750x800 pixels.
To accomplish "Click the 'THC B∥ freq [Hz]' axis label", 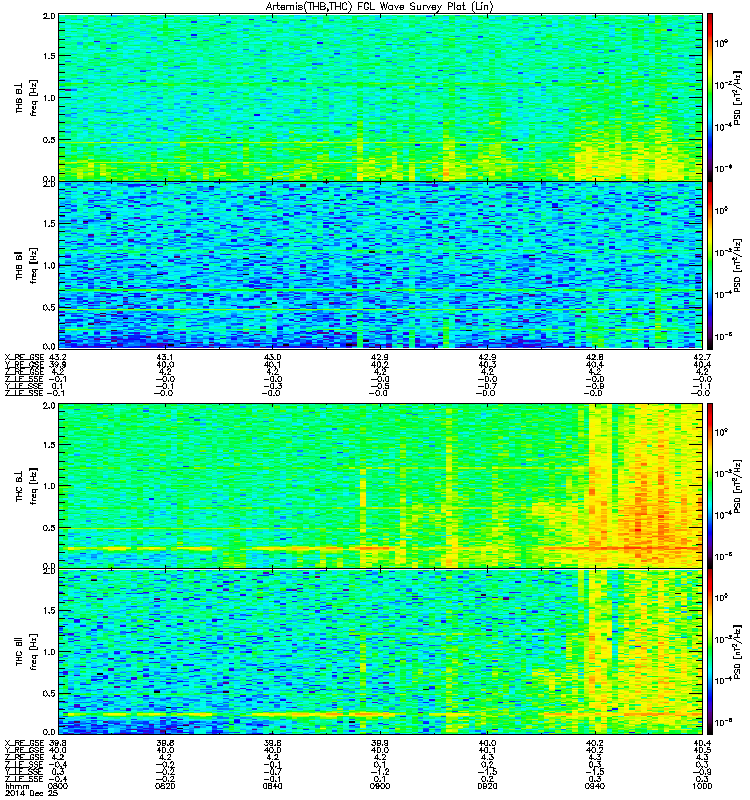I will [26, 652].
